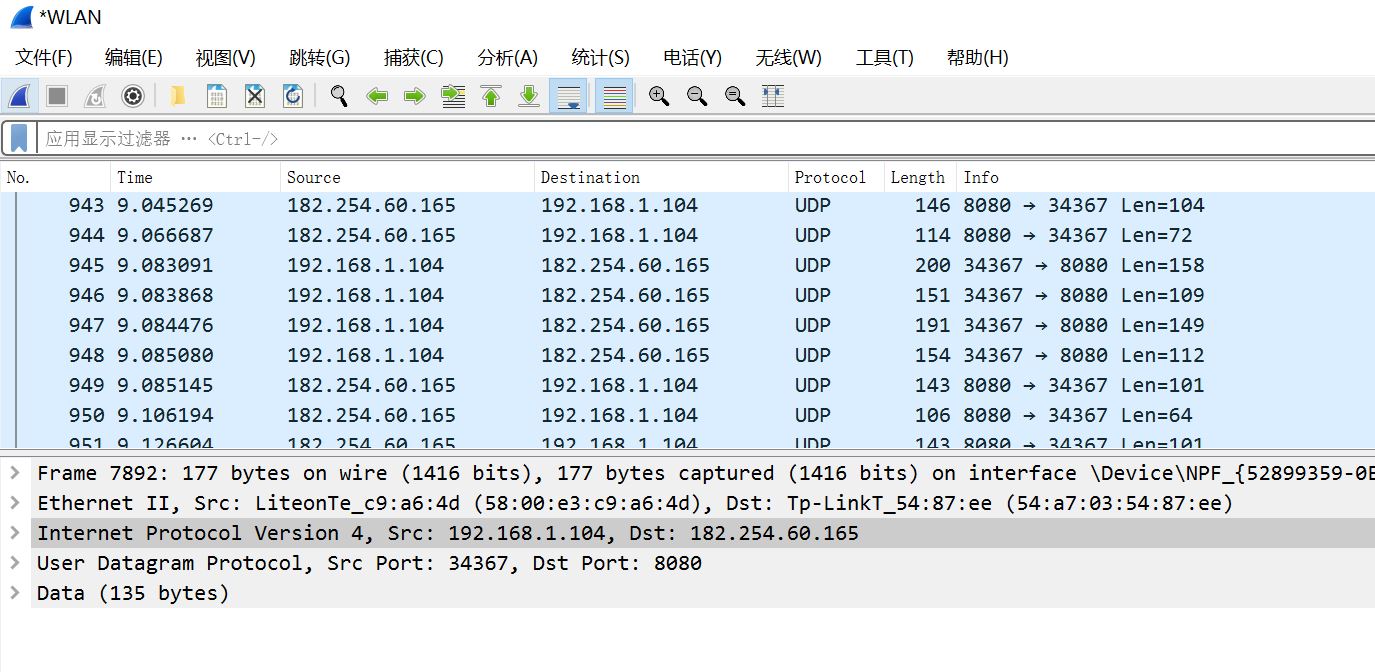Select packet 946 with Len=109

click(687, 295)
